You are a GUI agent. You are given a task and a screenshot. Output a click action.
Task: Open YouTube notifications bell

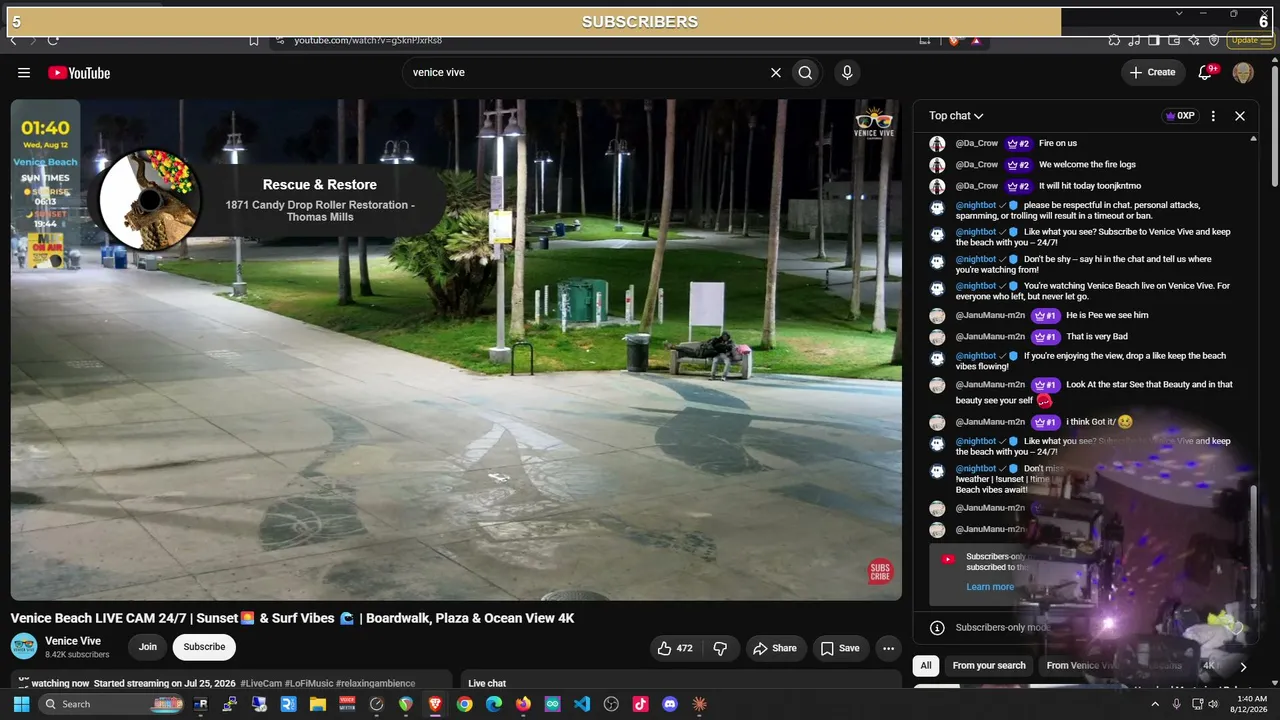(1206, 73)
